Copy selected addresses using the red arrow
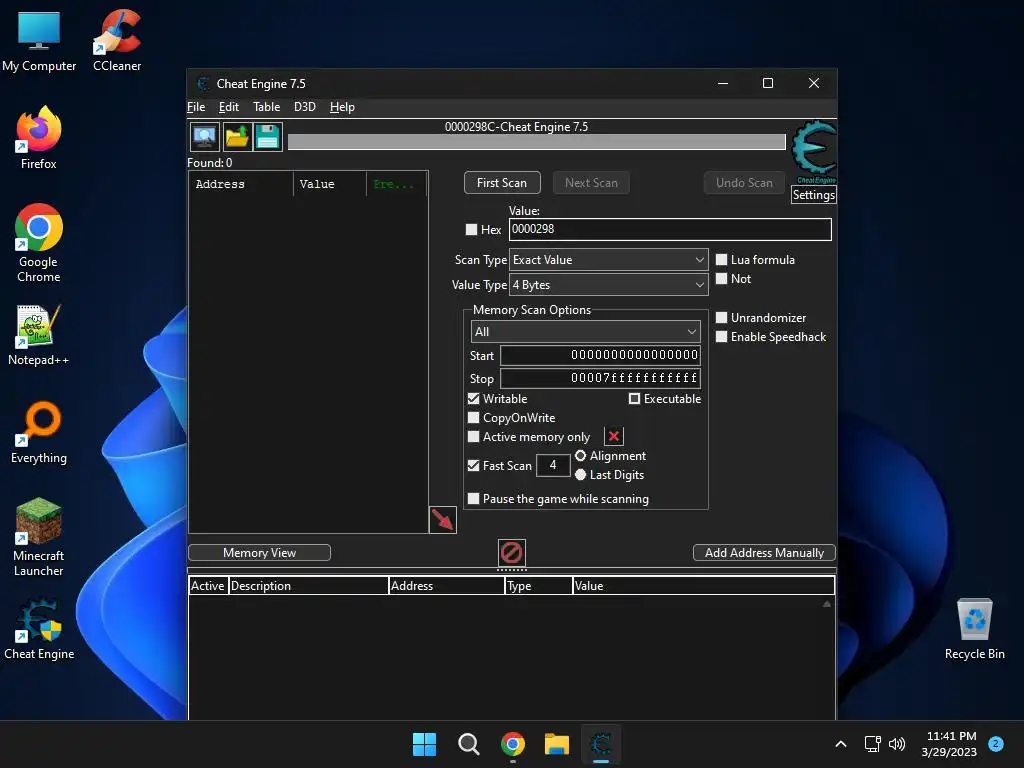This screenshot has width=1024, height=768. [x=443, y=520]
